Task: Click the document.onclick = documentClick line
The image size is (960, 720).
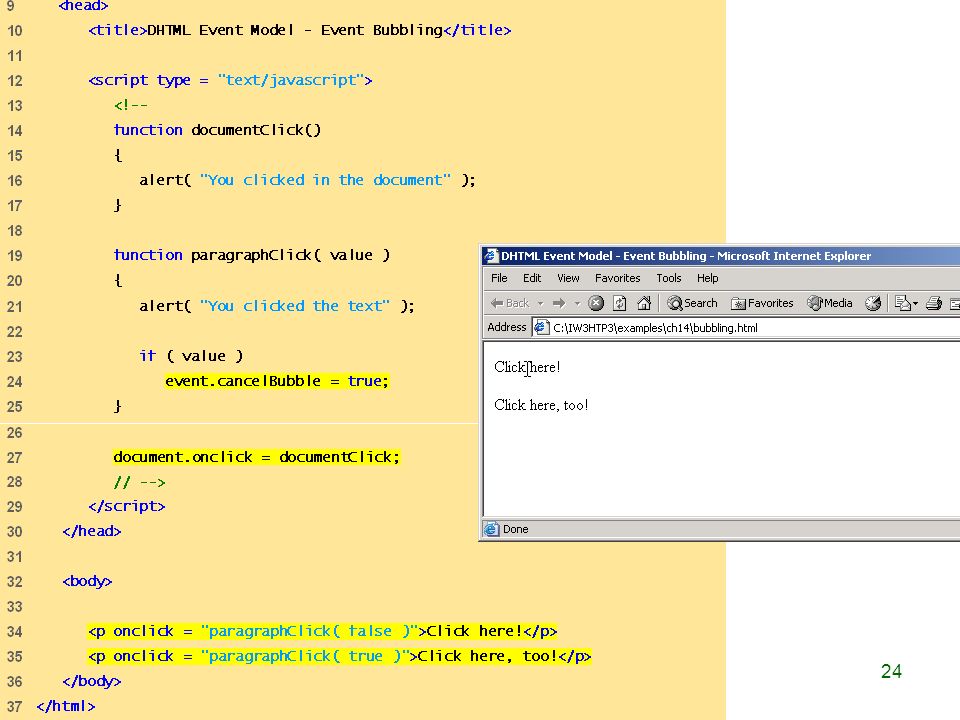Action: coord(257,457)
